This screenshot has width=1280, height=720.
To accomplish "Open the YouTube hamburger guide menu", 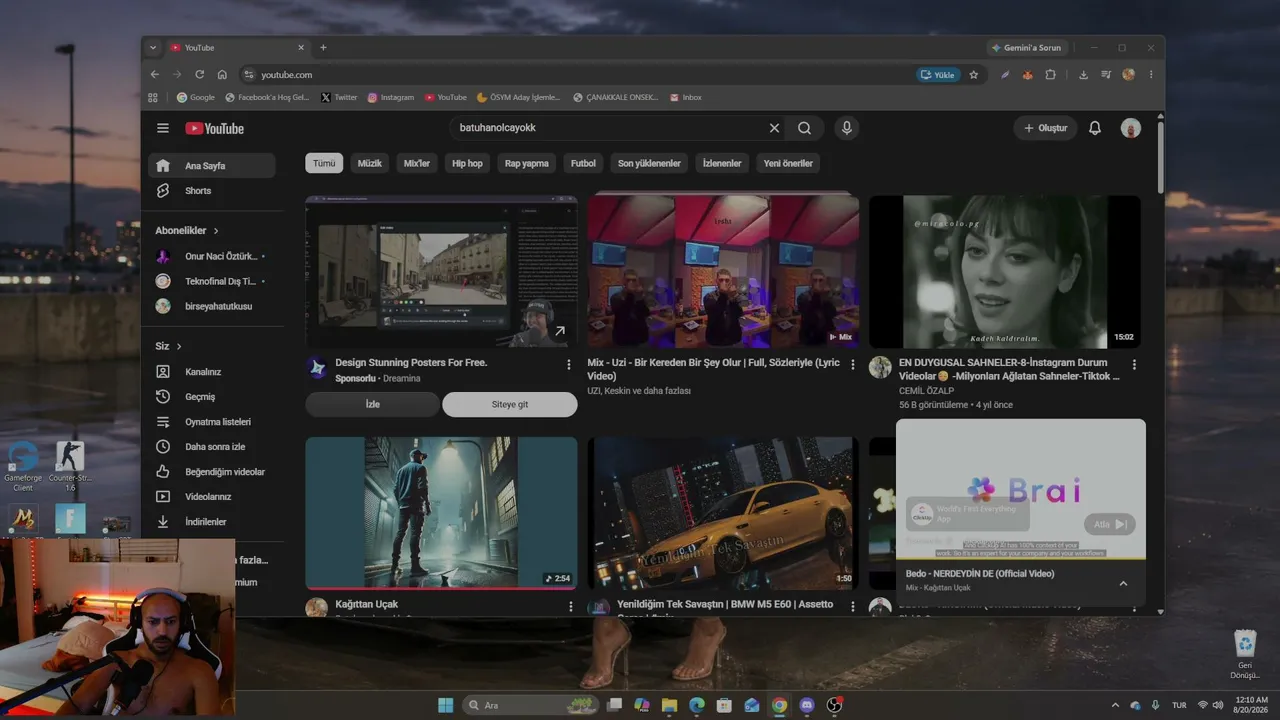I will (x=163, y=128).
